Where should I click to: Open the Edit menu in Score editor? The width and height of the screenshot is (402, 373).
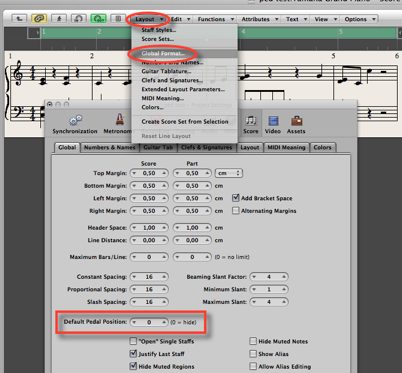coord(180,19)
